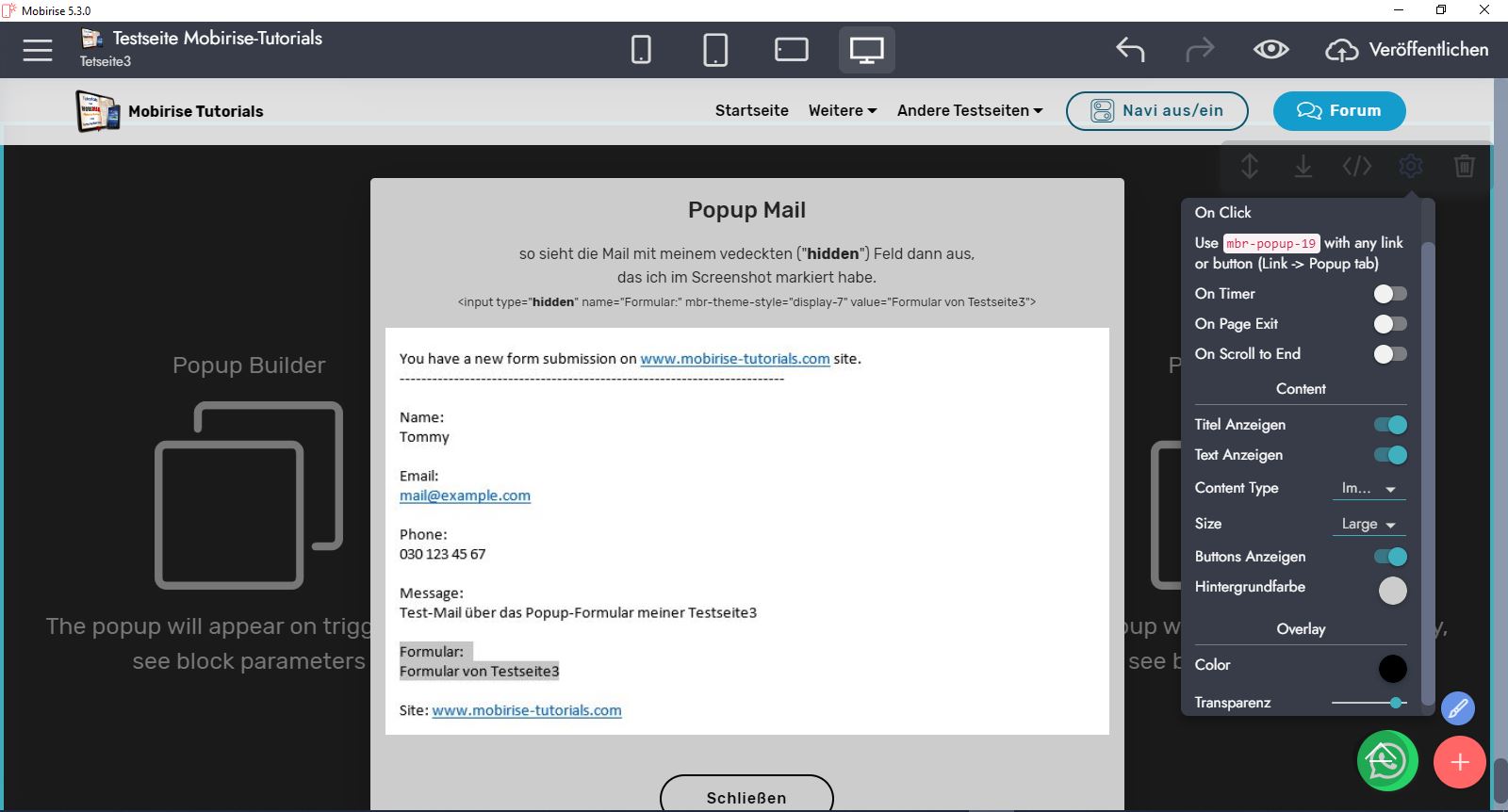
Task: Open the Startseite menu link
Action: [x=752, y=110]
